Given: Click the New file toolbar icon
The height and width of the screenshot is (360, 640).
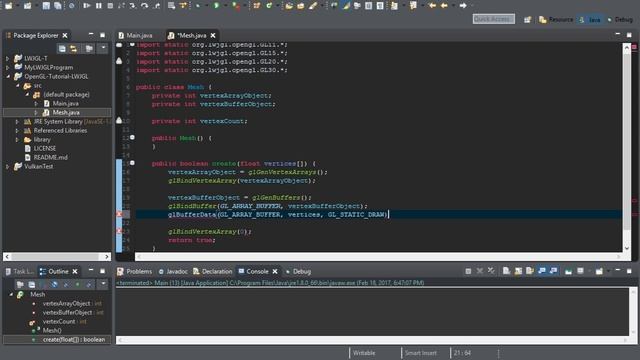Looking at the screenshot, I should tap(9, 6).
